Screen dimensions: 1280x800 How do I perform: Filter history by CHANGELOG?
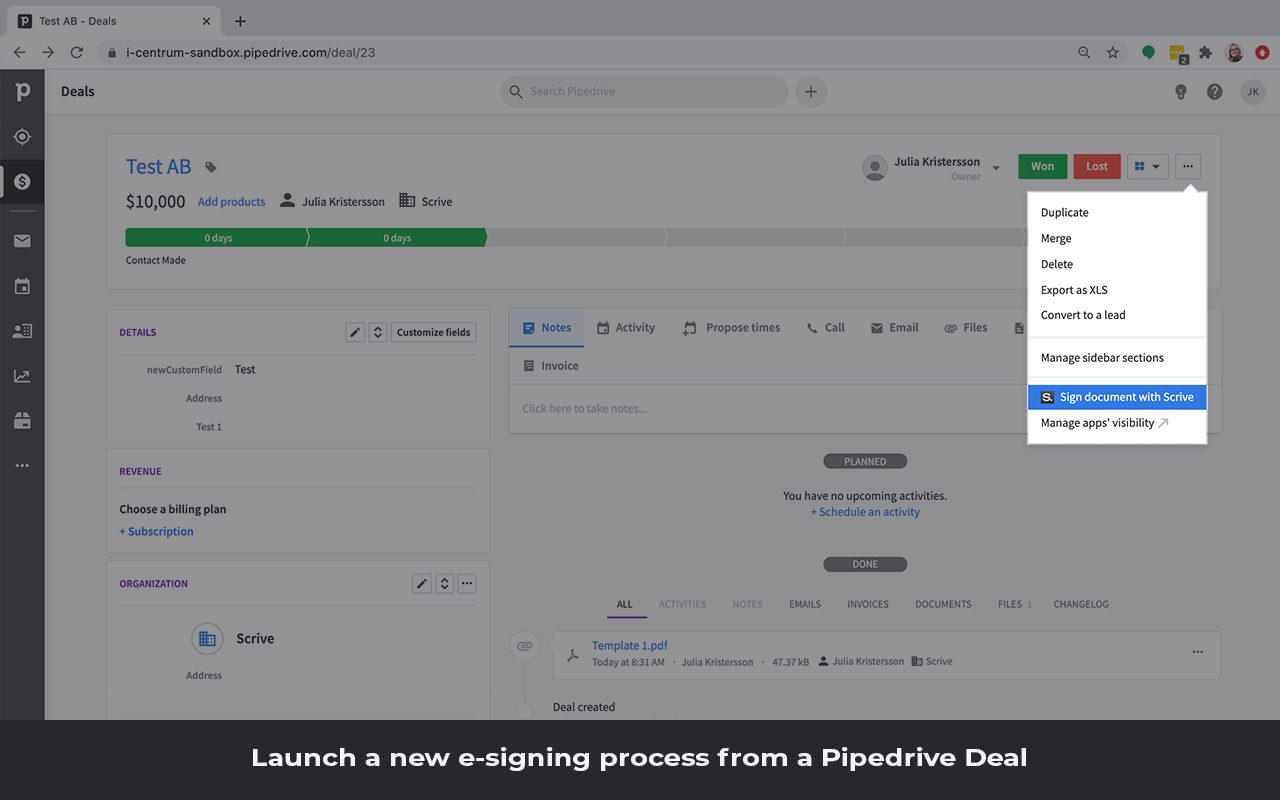click(1081, 605)
